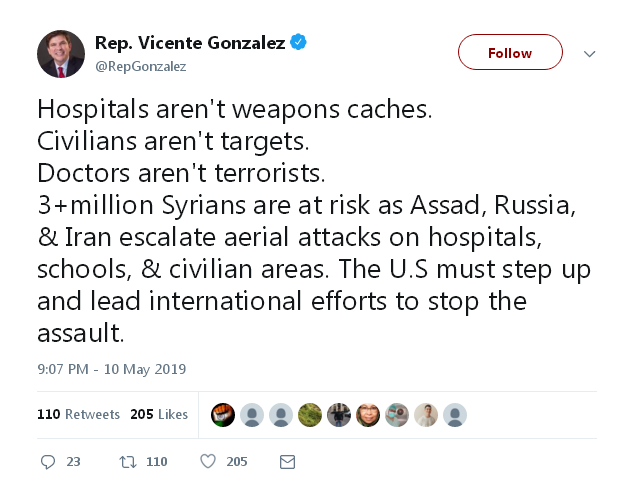The width and height of the screenshot is (631, 493).
Task: Follow Rep. Vicente Gonzalez
Action: [x=510, y=52]
